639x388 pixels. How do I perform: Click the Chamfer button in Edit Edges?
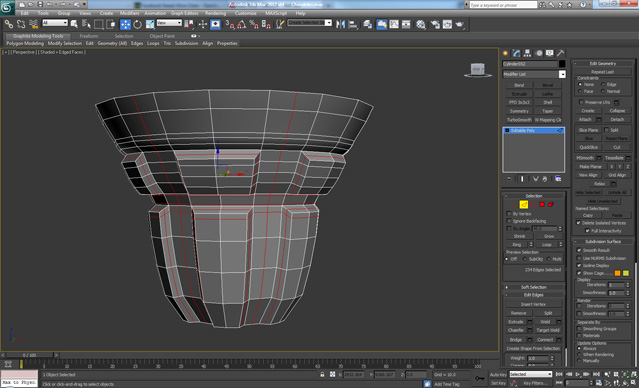(516, 330)
